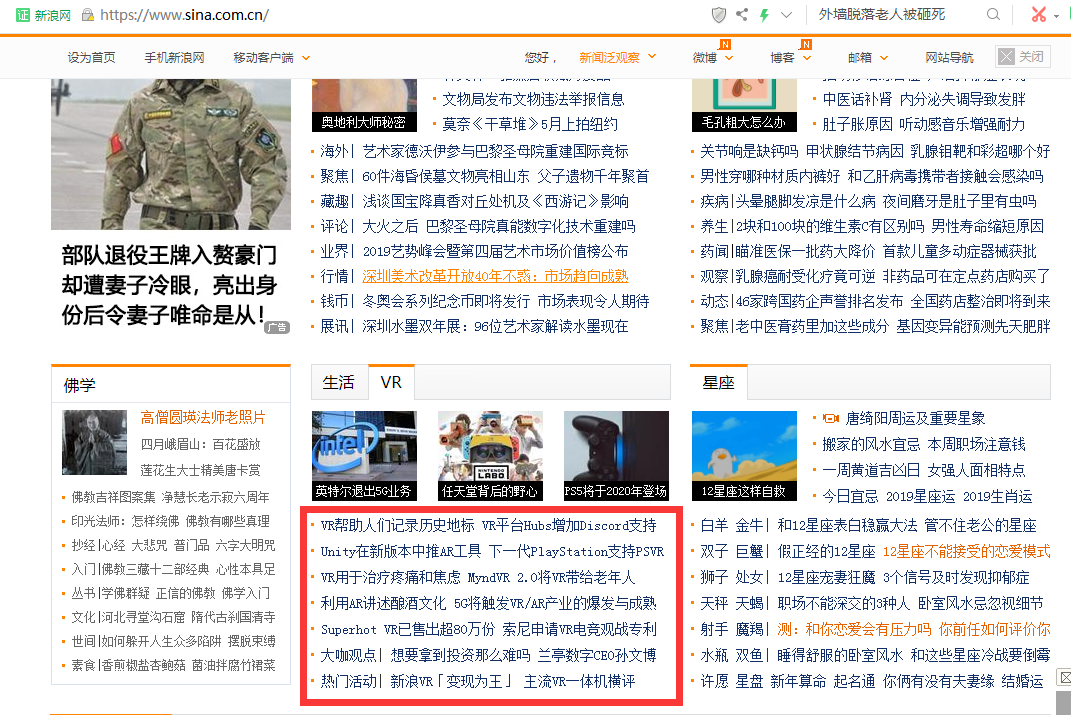Expand the address bar chevron dropdown
Image resolution: width=1071 pixels, height=715 pixels.
[786, 14]
